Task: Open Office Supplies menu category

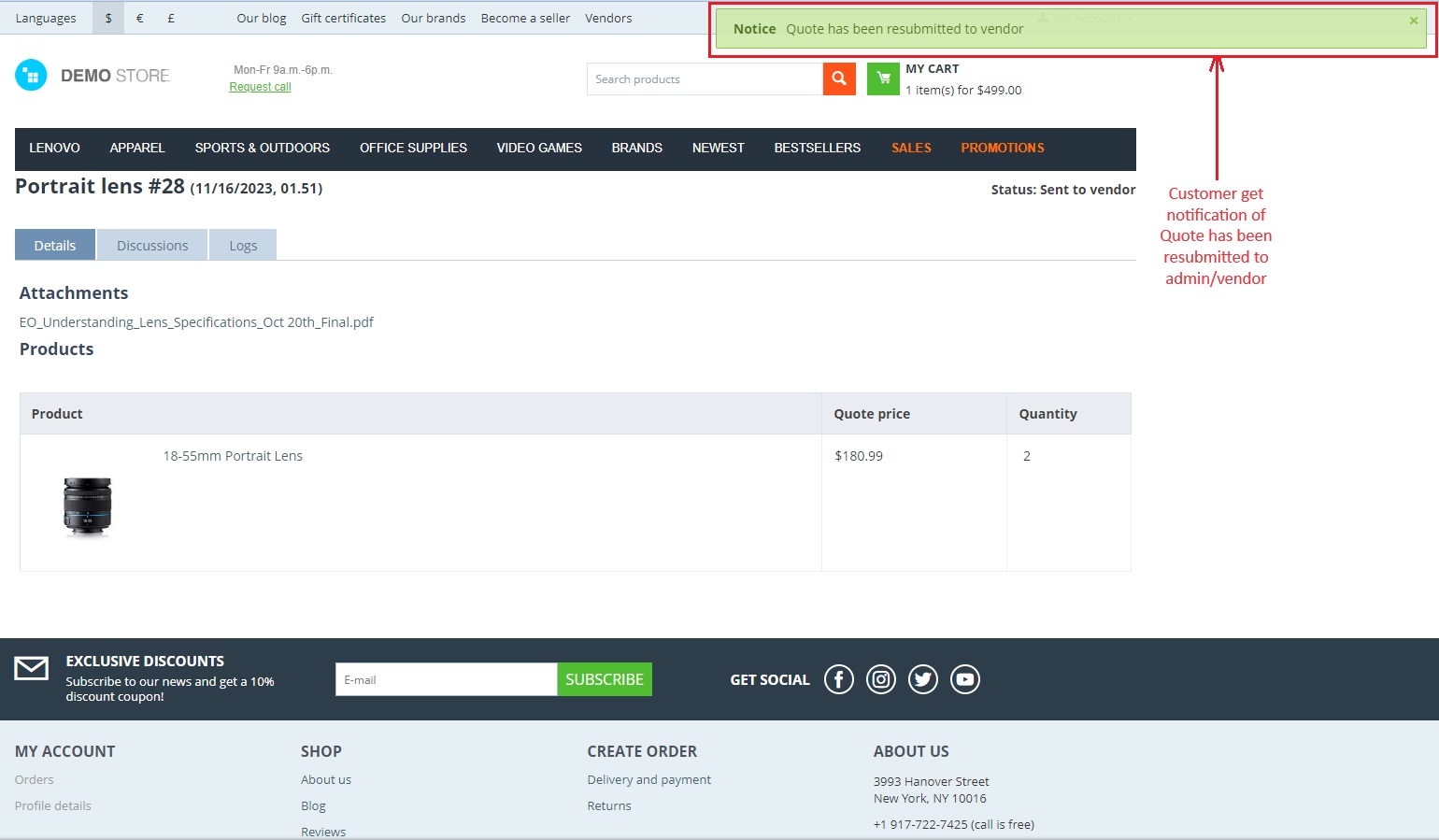Action: (x=413, y=148)
